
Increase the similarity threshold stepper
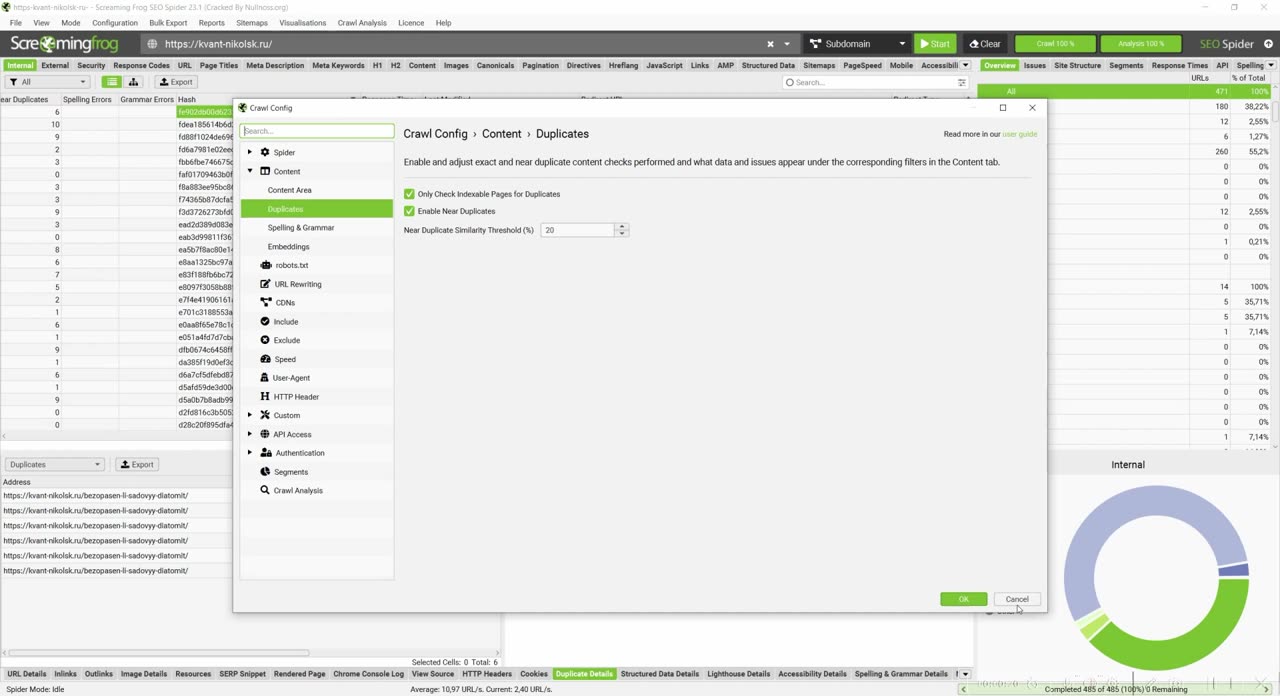pos(622,227)
